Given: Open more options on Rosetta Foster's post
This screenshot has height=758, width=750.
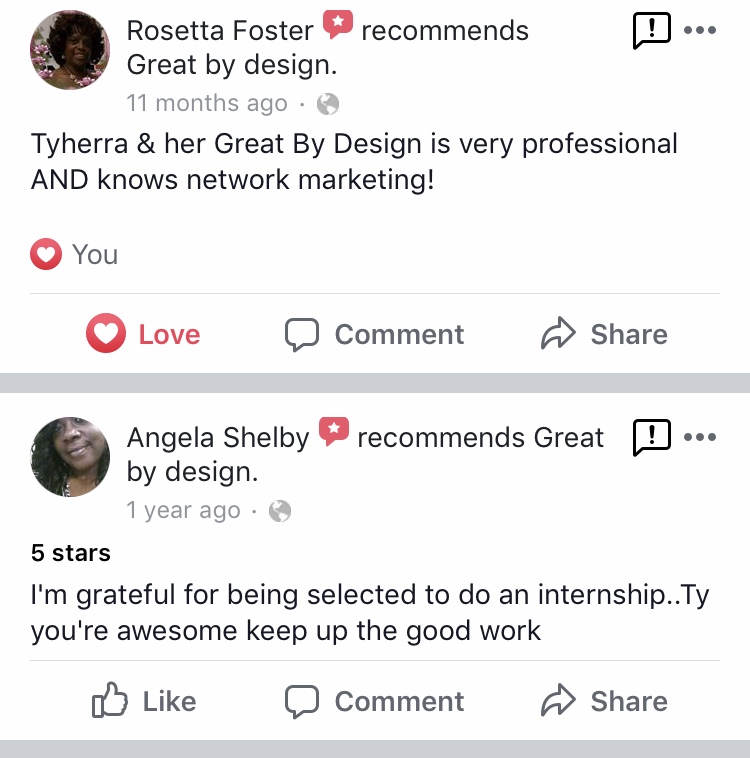Looking at the screenshot, I should (x=700, y=30).
